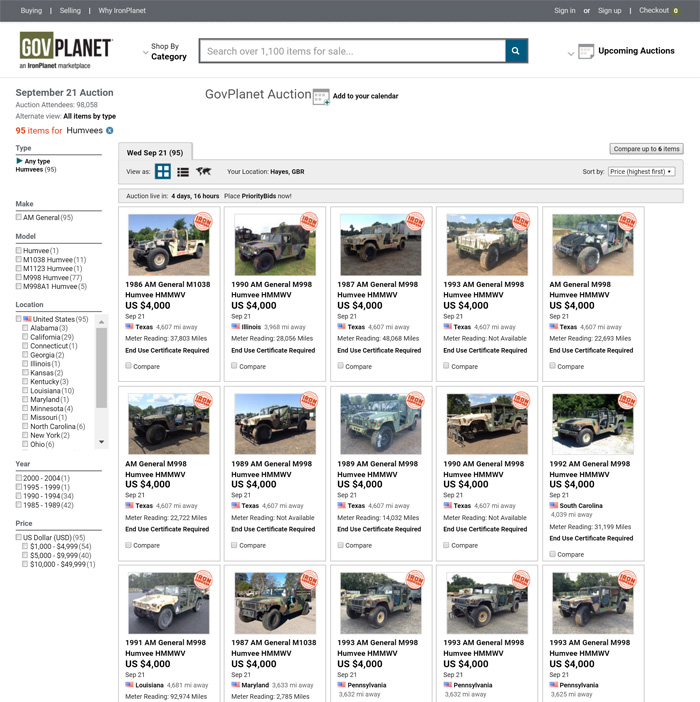Check the Louisiana location filter

(x=26, y=390)
